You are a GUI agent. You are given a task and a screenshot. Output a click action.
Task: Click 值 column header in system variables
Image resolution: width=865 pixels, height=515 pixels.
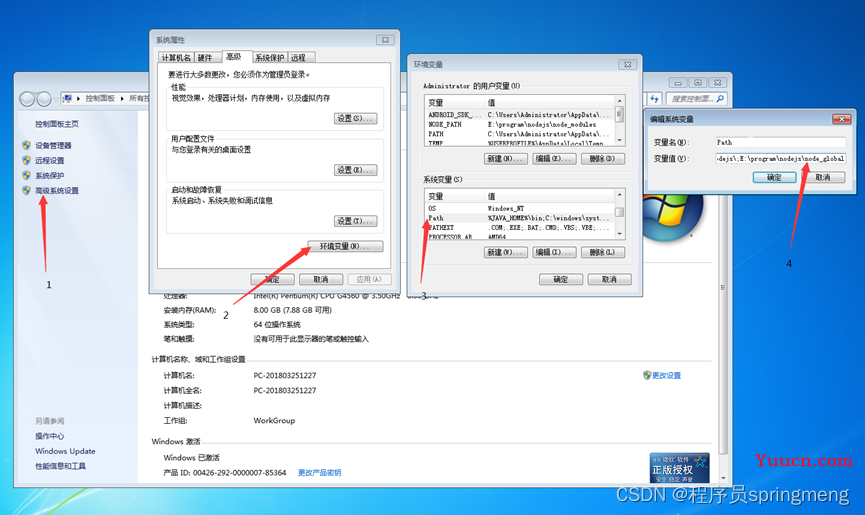(549, 196)
